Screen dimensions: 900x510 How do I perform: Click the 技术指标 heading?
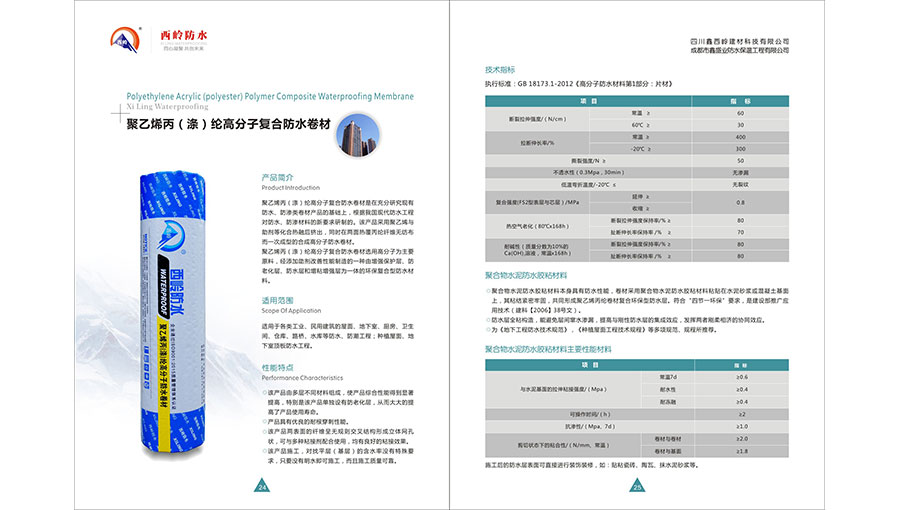tap(499, 70)
